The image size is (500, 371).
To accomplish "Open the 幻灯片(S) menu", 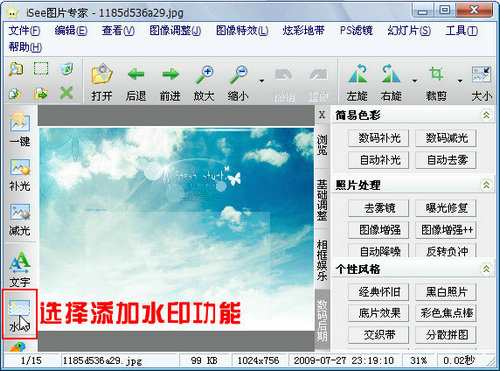I will [x=409, y=31].
